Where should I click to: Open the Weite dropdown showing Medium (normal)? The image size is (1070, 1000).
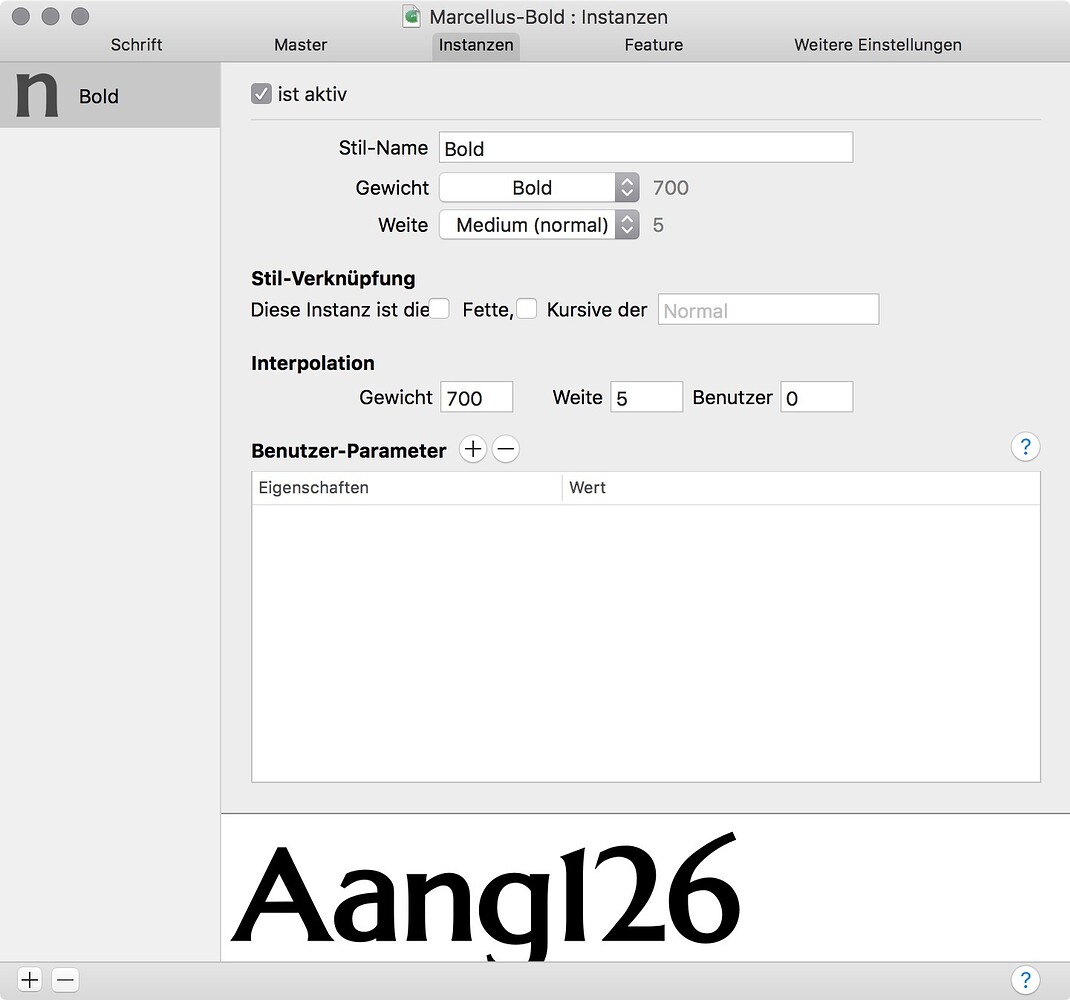click(539, 225)
